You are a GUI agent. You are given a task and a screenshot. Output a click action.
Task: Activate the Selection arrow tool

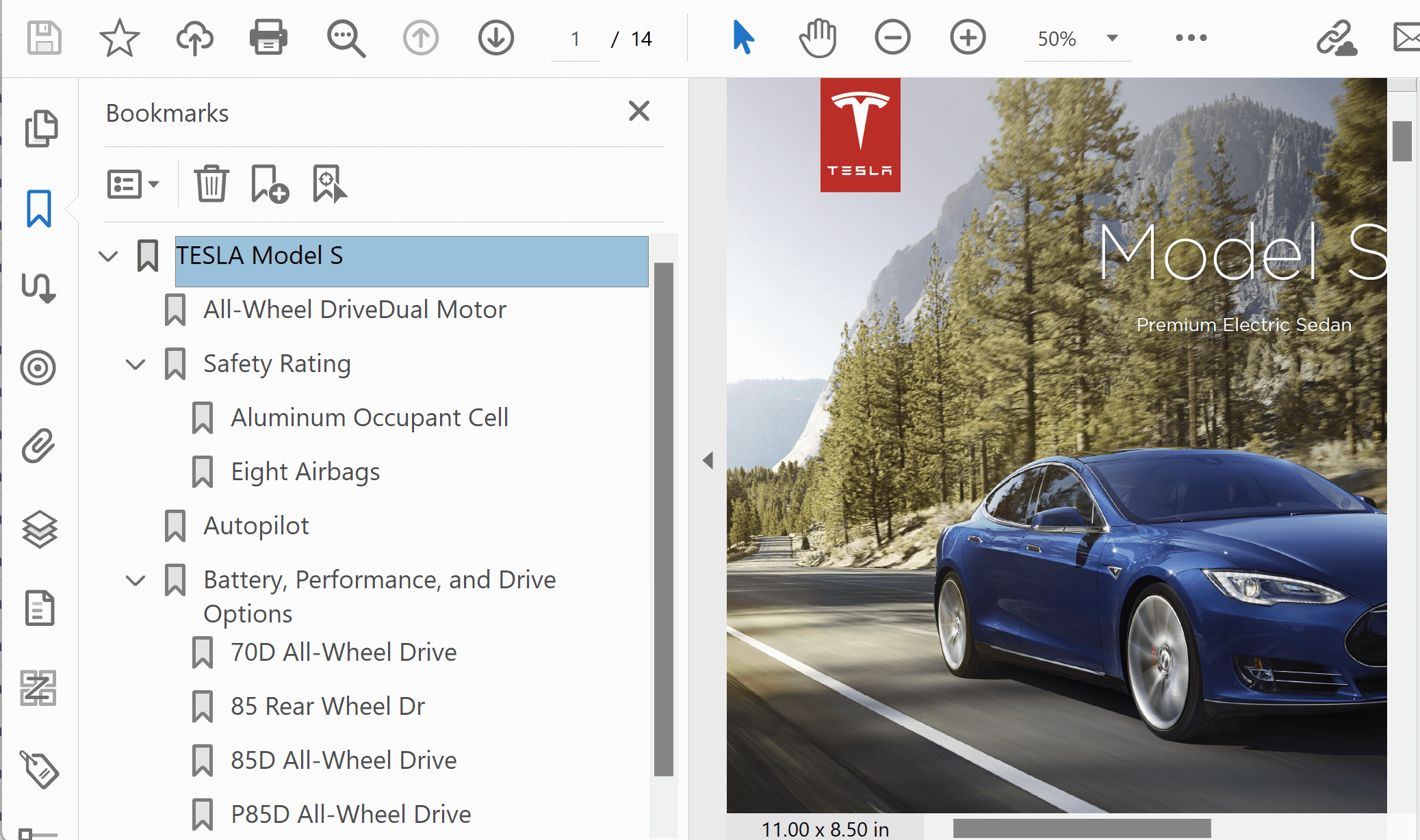(743, 38)
